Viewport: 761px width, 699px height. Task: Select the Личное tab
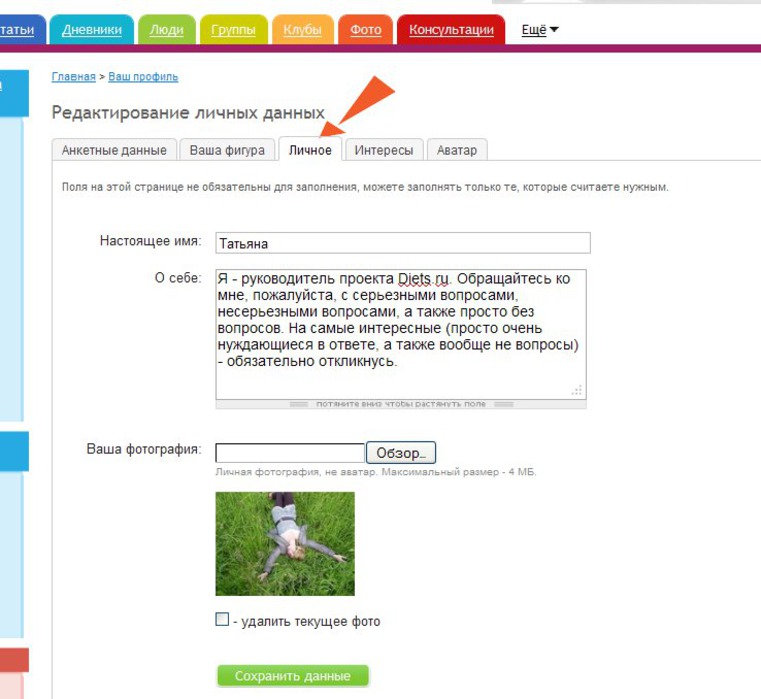(310, 150)
